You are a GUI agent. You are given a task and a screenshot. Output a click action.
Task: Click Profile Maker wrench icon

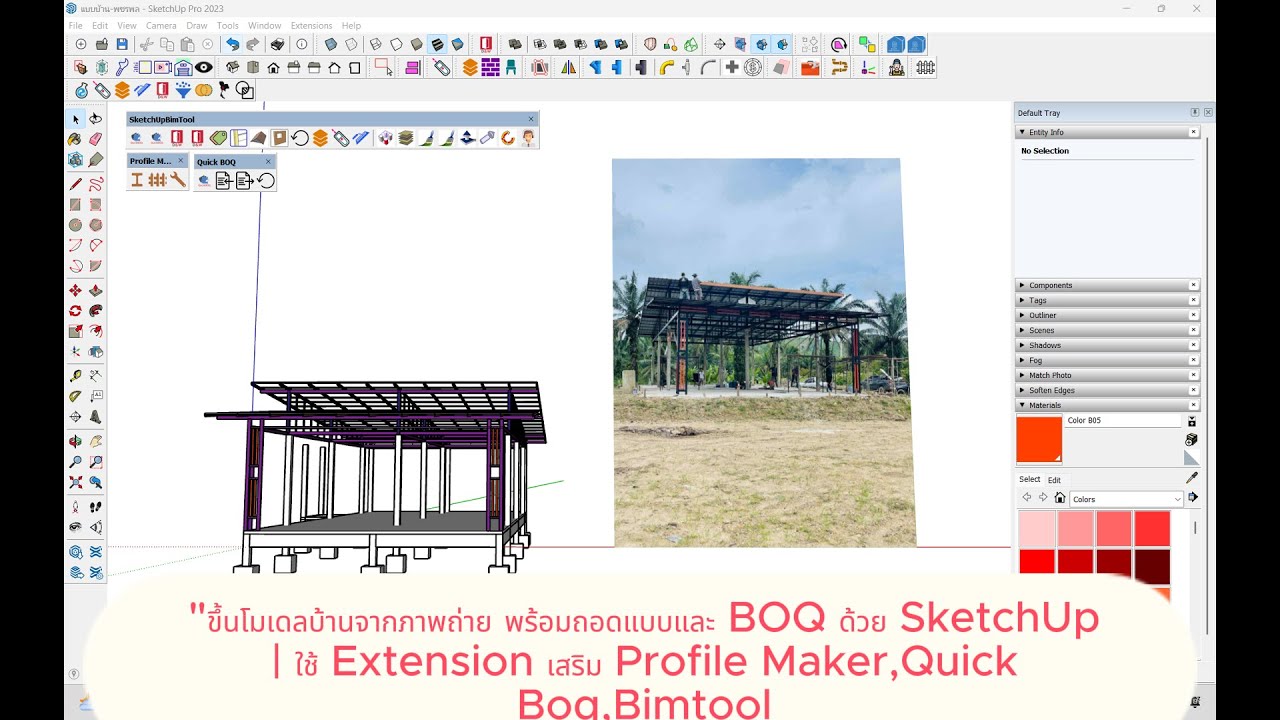click(177, 180)
